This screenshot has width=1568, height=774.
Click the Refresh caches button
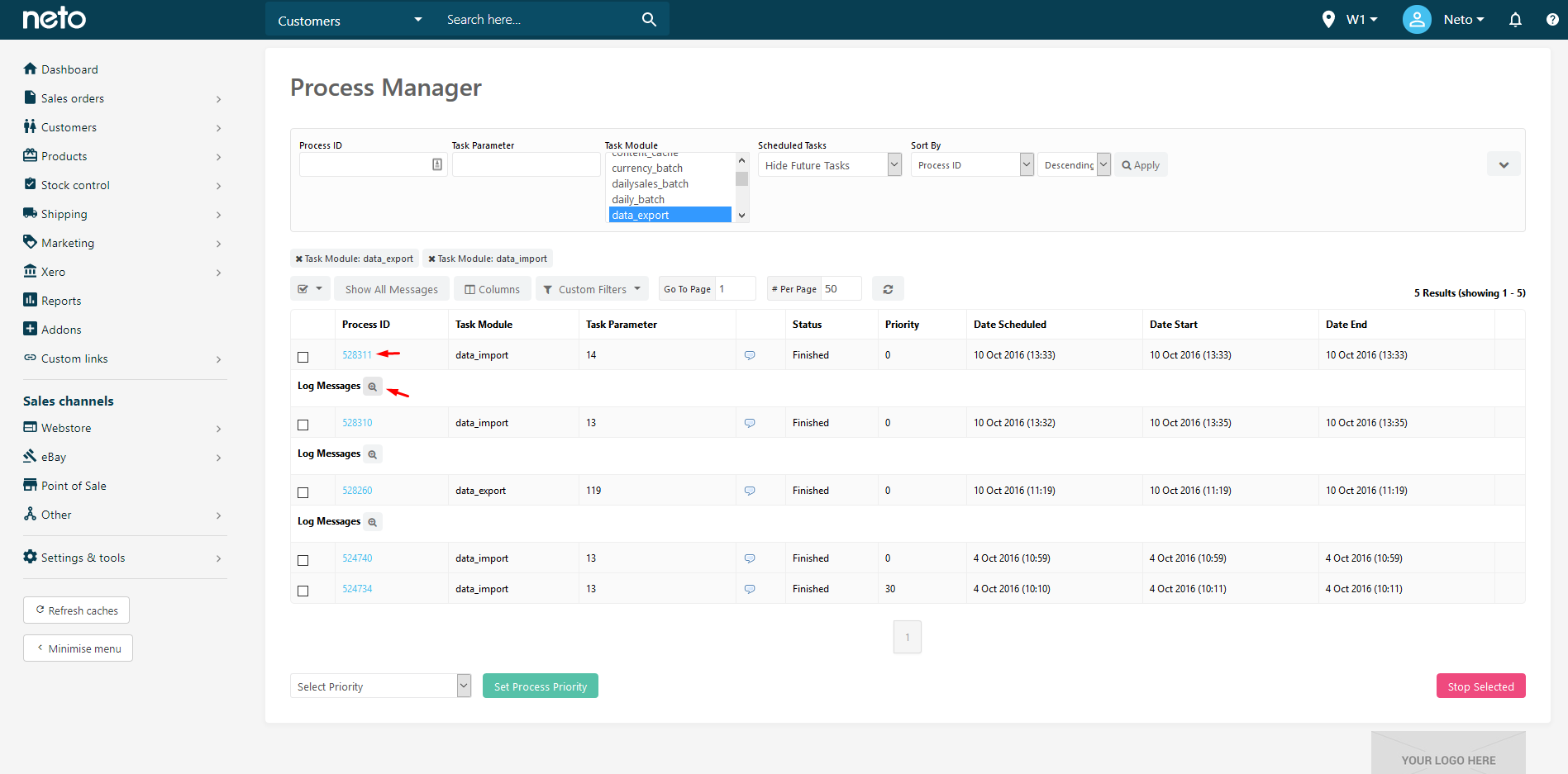click(x=76, y=610)
